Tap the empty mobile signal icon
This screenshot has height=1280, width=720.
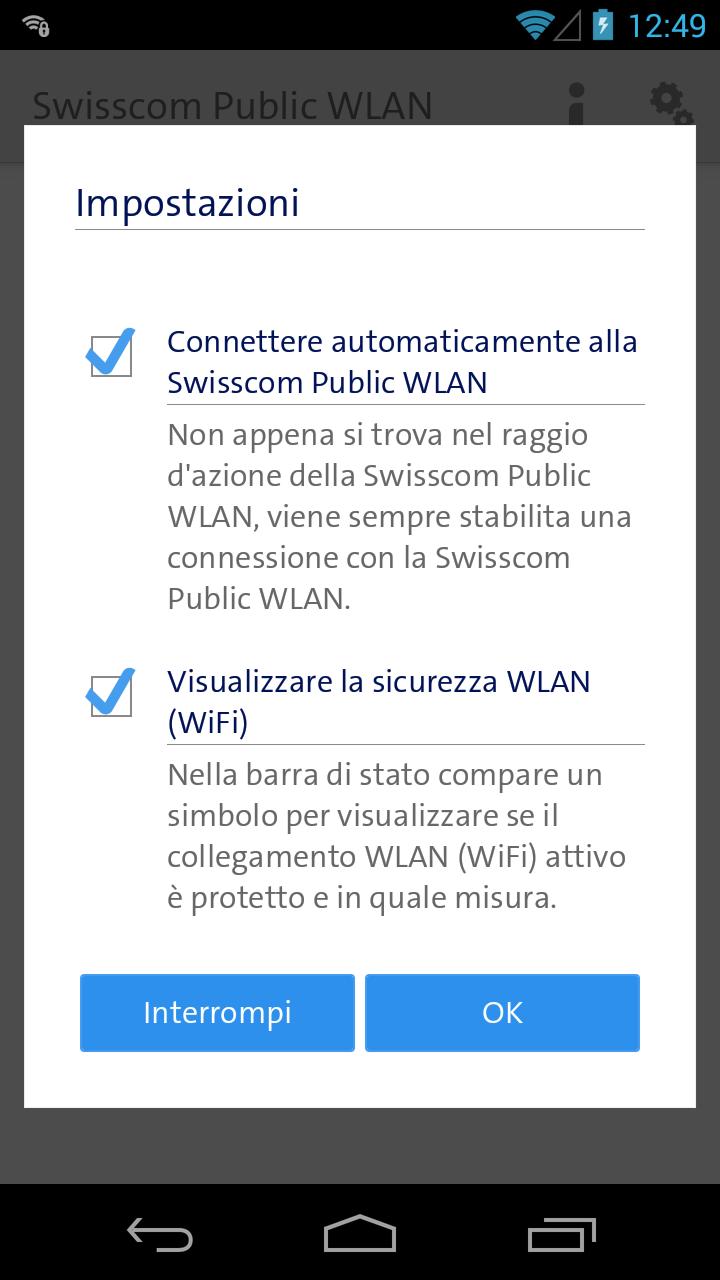pos(567,25)
